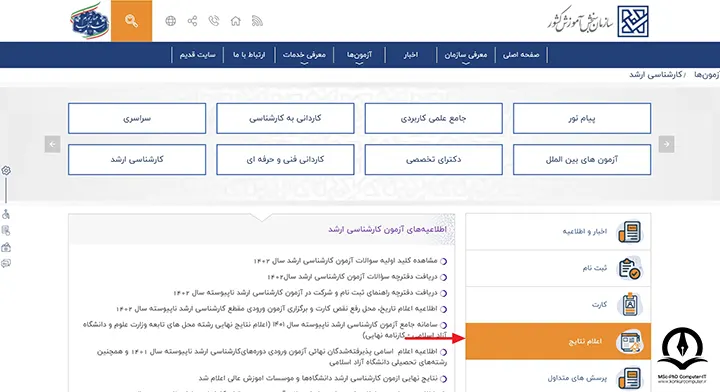Click the phone contact icon
The image size is (720, 392).
(x=214, y=21)
